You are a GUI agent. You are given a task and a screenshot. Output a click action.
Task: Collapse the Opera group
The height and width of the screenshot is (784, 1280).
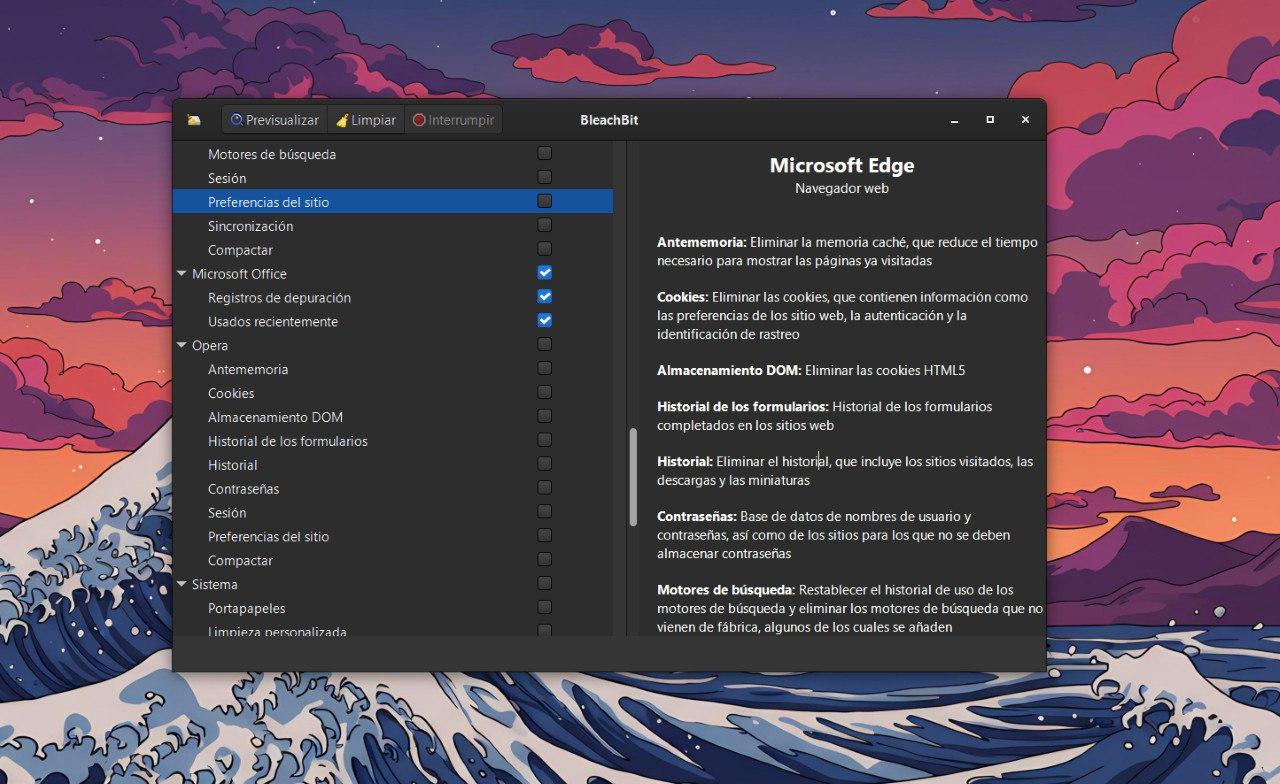(x=182, y=345)
